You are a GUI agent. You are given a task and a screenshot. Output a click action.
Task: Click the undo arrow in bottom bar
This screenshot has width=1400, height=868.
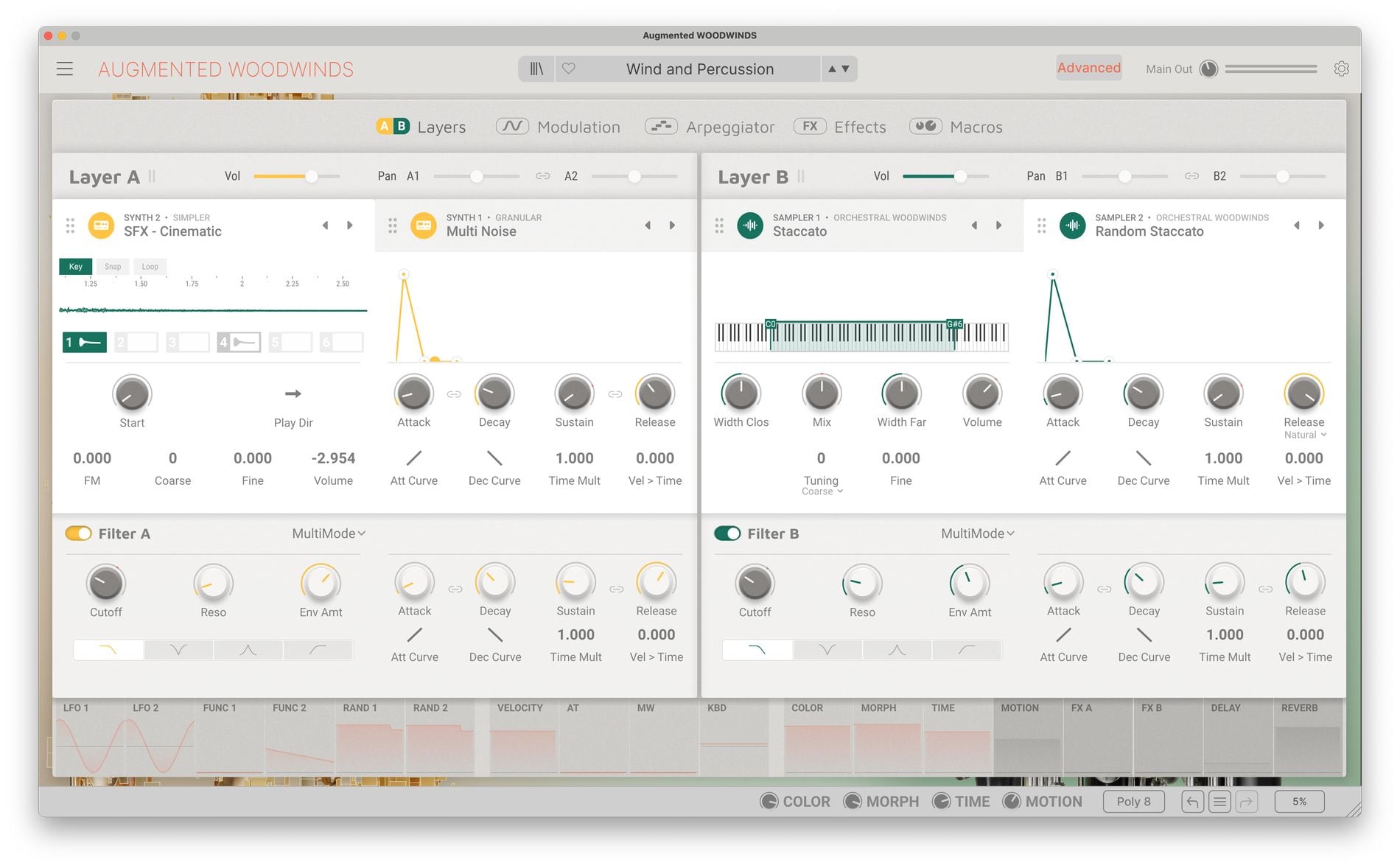click(x=1192, y=802)
